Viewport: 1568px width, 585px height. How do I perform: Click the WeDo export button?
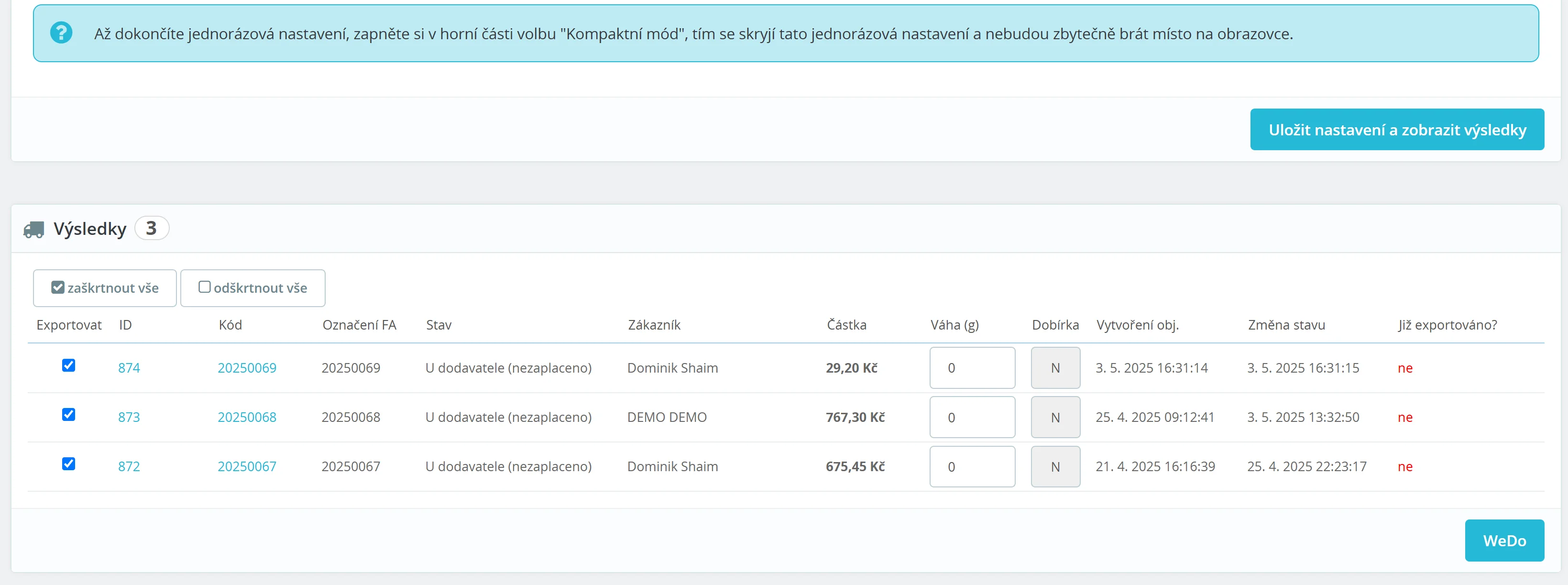(1503, 541)
